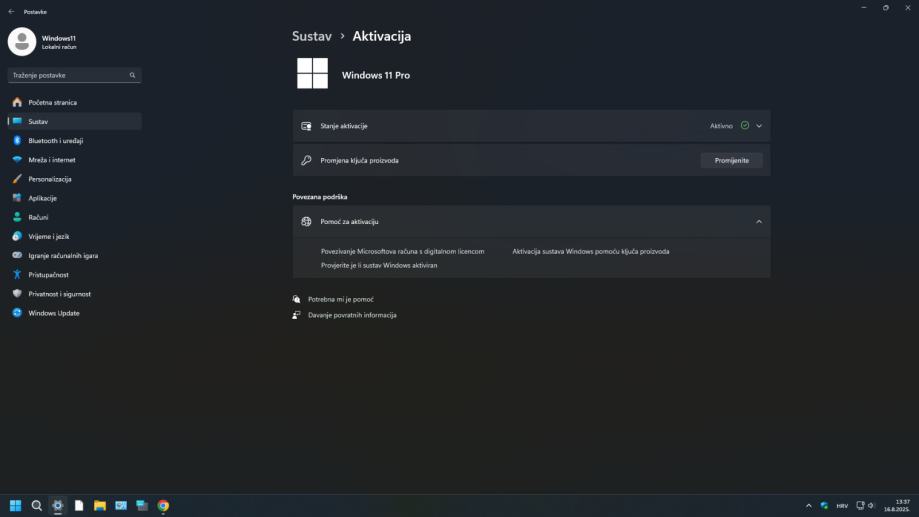Click the taskbar clock and date
This screenshot has height=517, width=919.
[897, 505]
